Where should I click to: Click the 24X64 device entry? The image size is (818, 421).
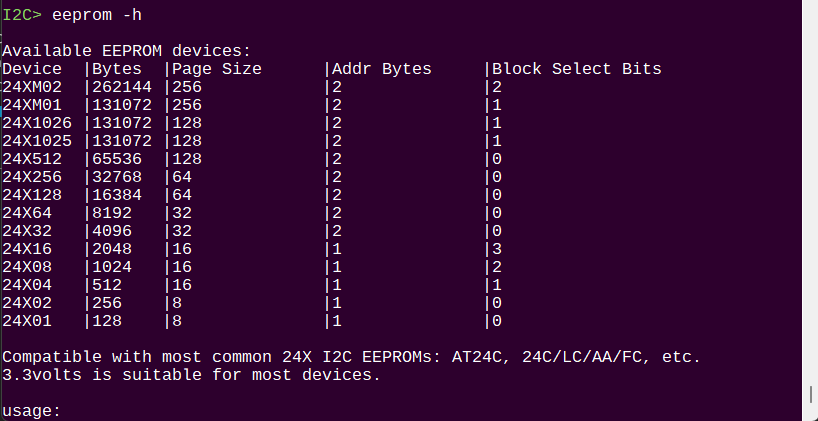[27, 213]
